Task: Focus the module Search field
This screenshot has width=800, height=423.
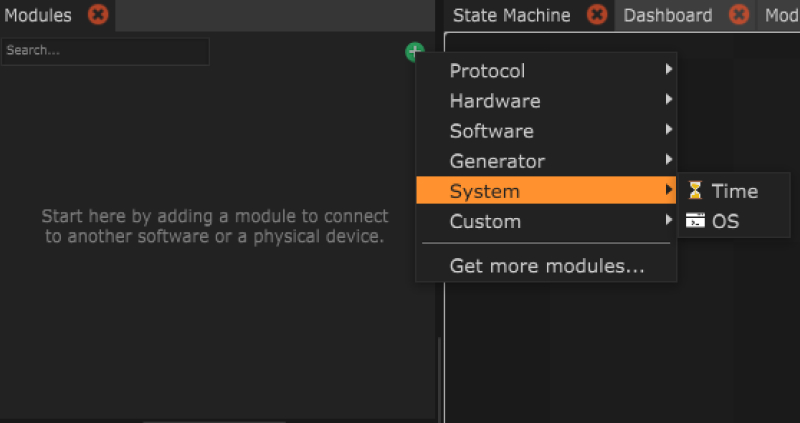Action: [x=105, y=51]
